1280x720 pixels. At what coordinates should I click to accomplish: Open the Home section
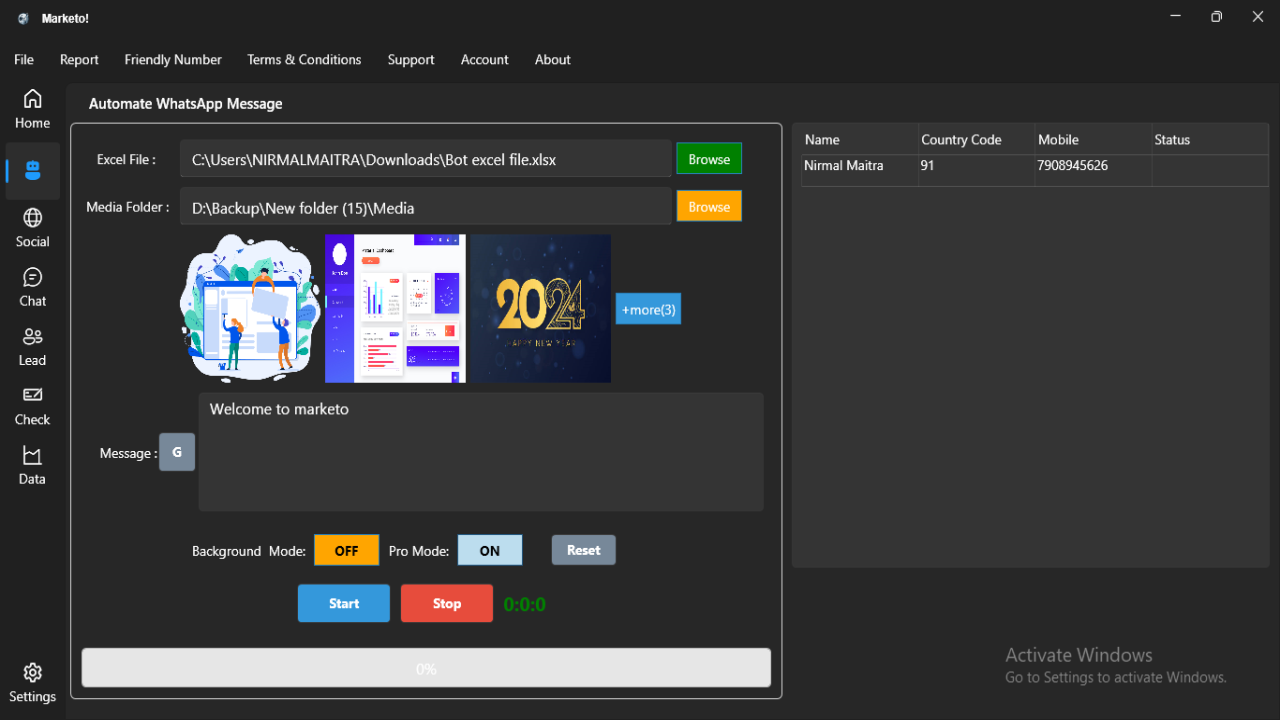[32, 108]
